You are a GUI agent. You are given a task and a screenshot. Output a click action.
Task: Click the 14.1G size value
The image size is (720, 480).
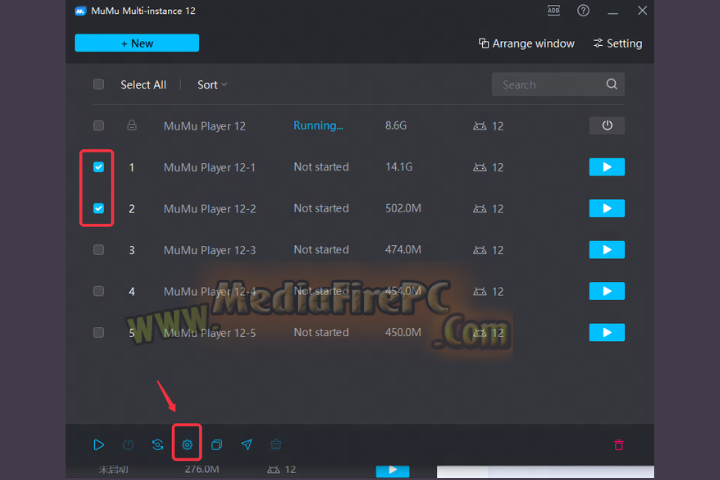[x=399, y=167]
